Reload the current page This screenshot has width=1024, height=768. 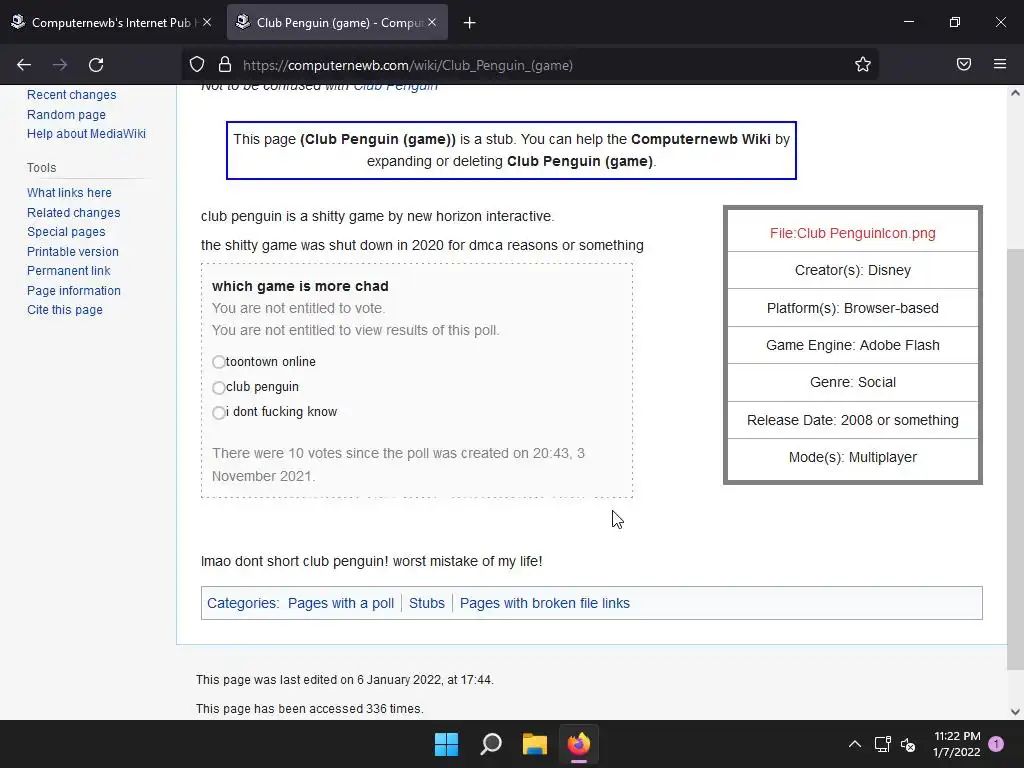tap(96, 65)
